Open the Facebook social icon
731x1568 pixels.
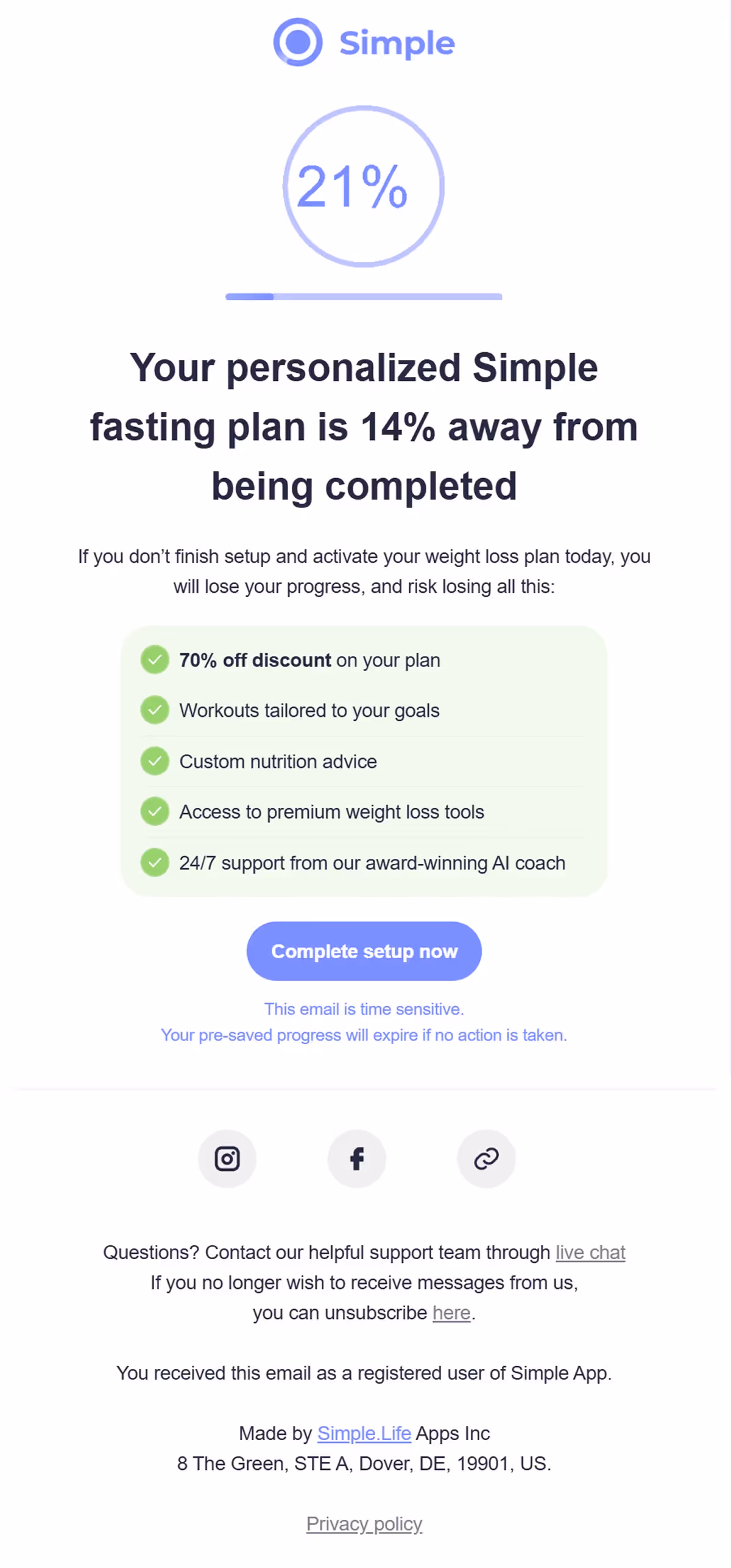pyautogui.click(x=357, y=1159)
